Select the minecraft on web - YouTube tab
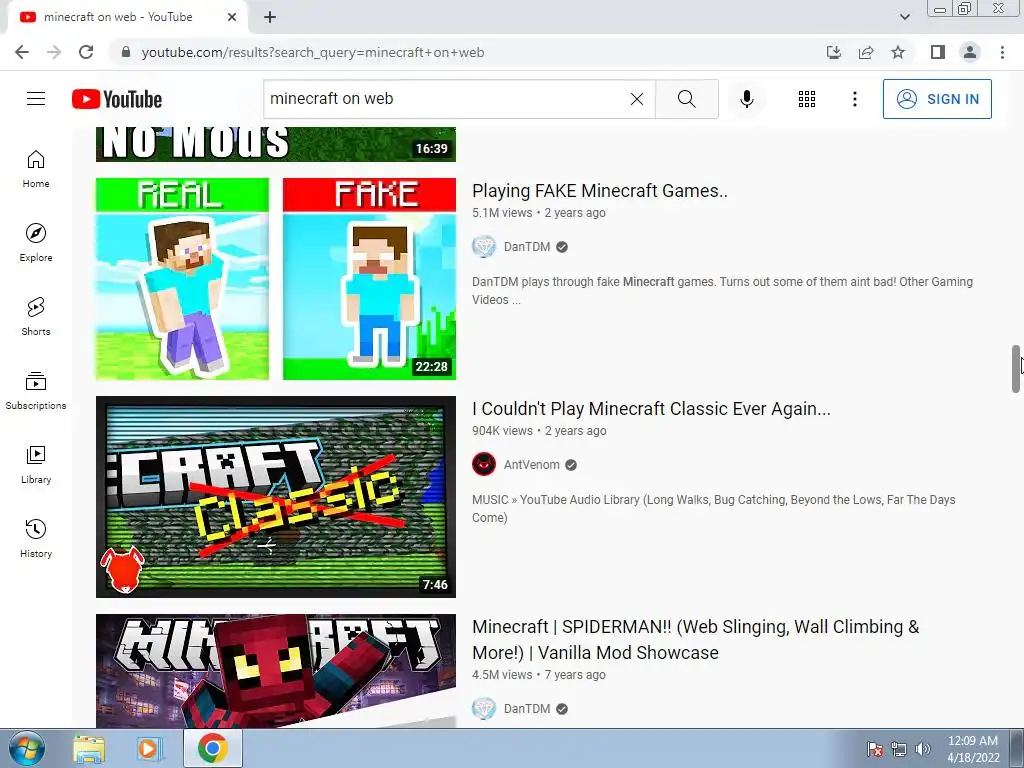Image resolution: width=1024 pixels, height=768 pixels. pyautogui.click(x=128, y=17)
